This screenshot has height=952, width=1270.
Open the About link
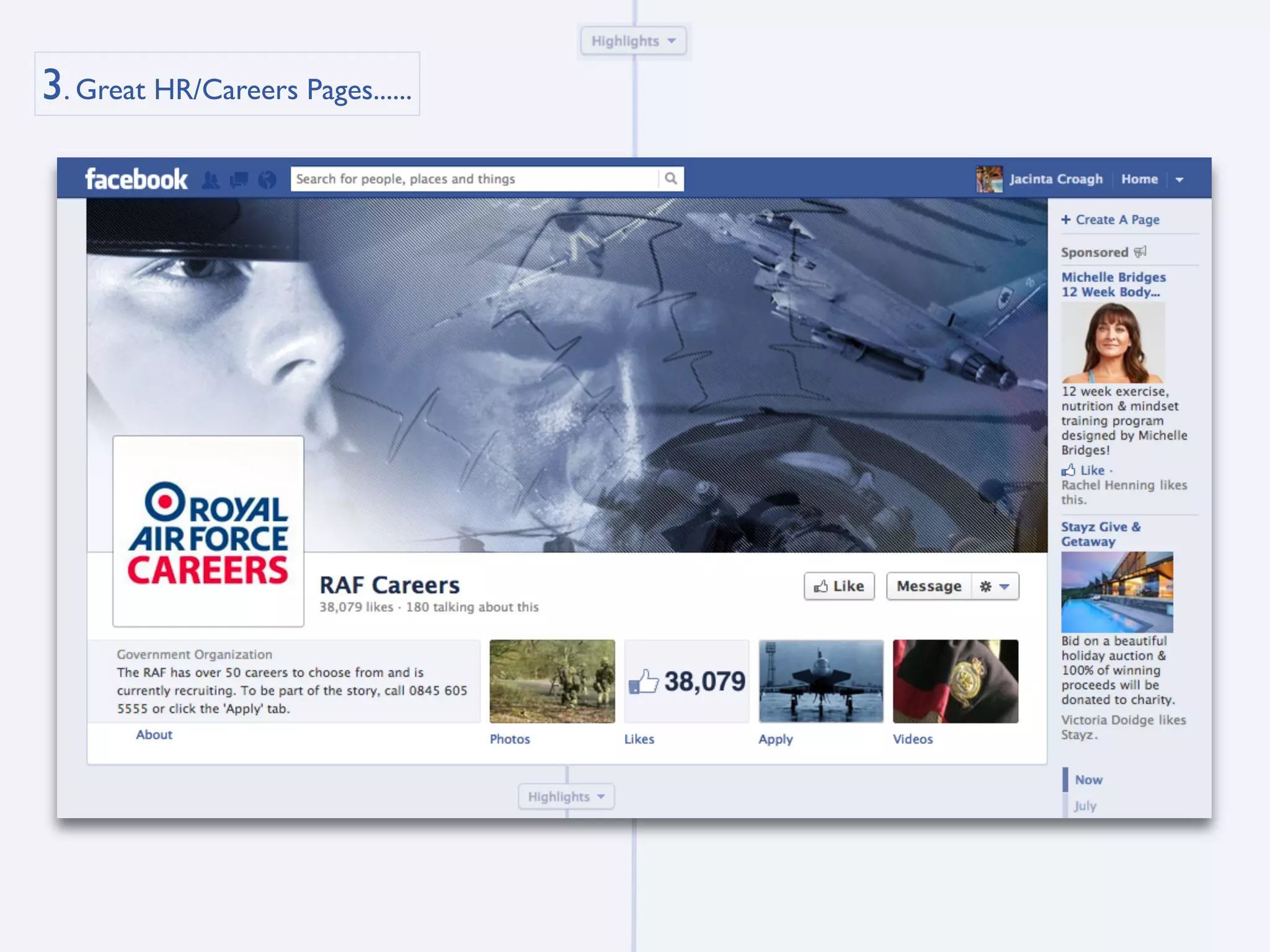point(154,734)
